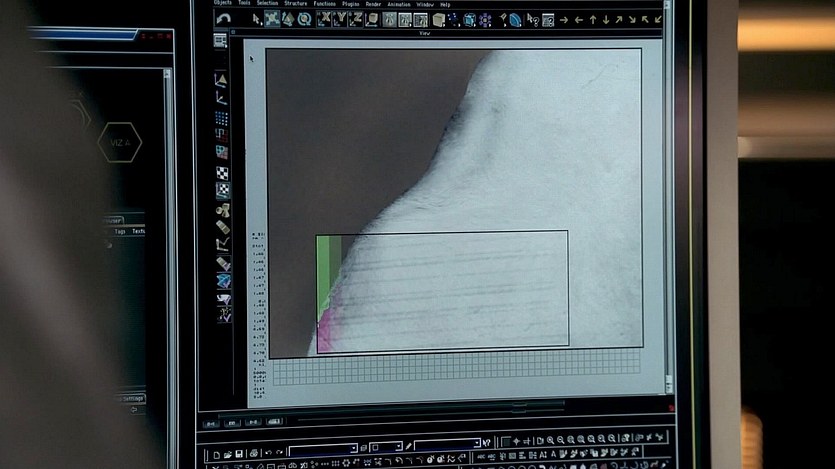Click the large Undo arrow in top toolbar
Image resolution: width=835 pixels, height=469 pixels.
pos(224,19)
